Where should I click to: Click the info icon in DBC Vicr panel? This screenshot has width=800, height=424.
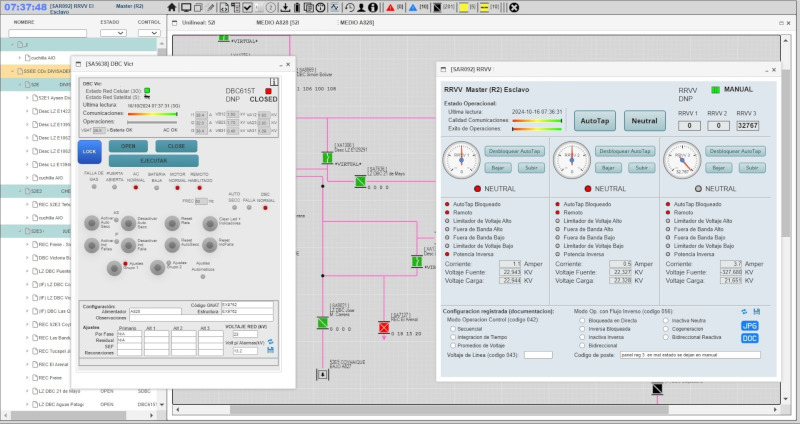pos(273,82)
